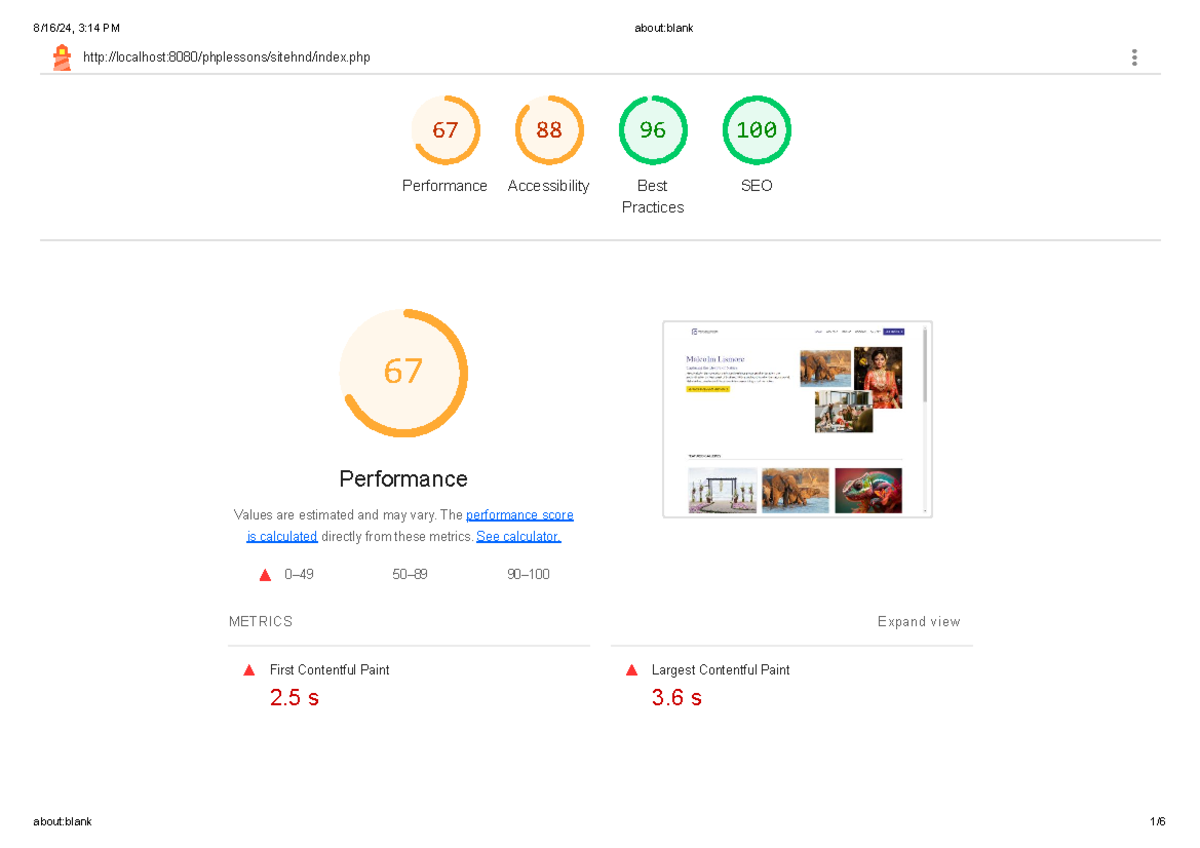Click the page screenshot thumbnail preview
This screenshot has height=848, width=1200.
click(796, 418)
